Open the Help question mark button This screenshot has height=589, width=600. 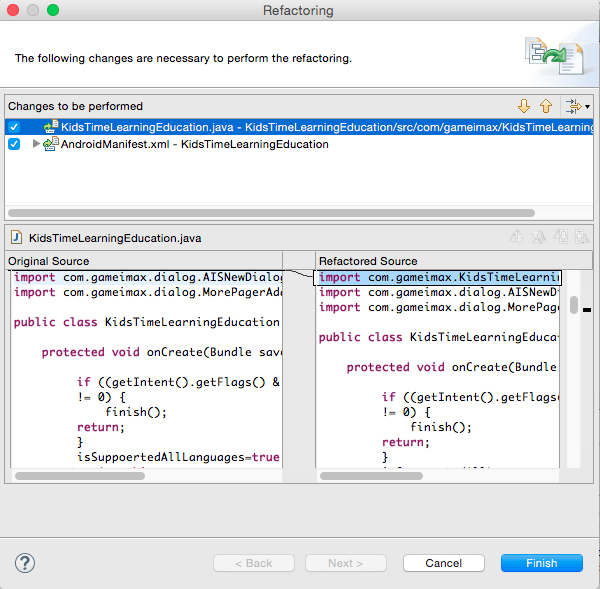coord(25,563)
